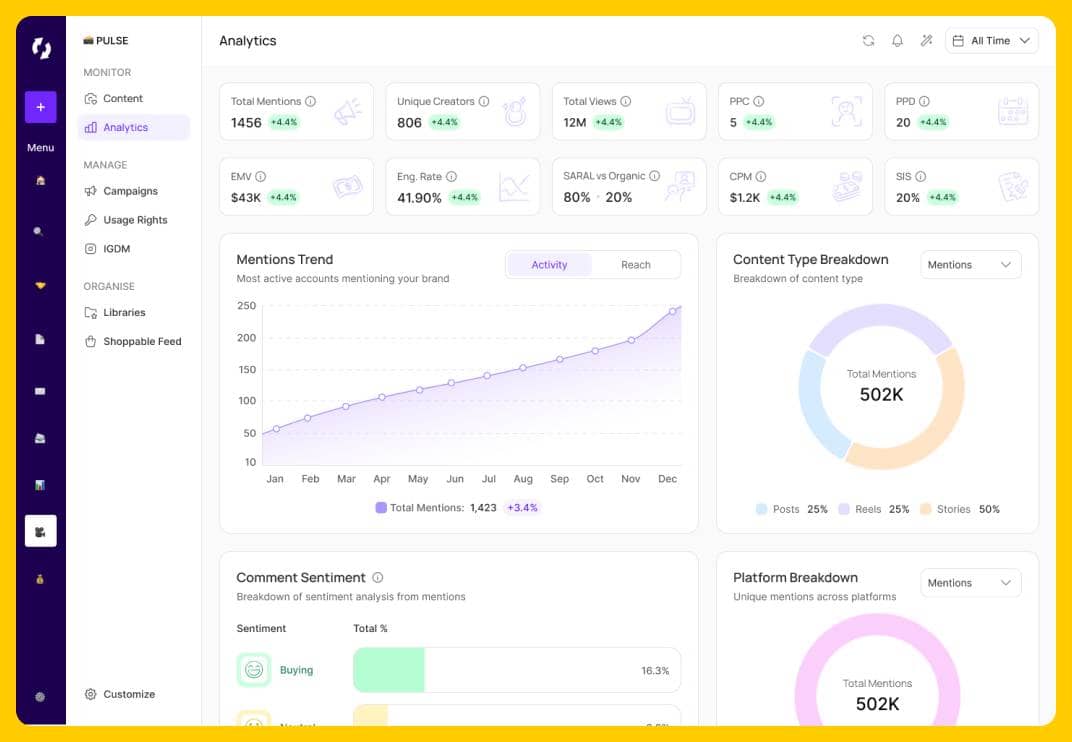The width and height of the screenshot is (1072, 742).
Task: Click info icon beside Comment Sentiment
Action: click(x=377, y=577)
